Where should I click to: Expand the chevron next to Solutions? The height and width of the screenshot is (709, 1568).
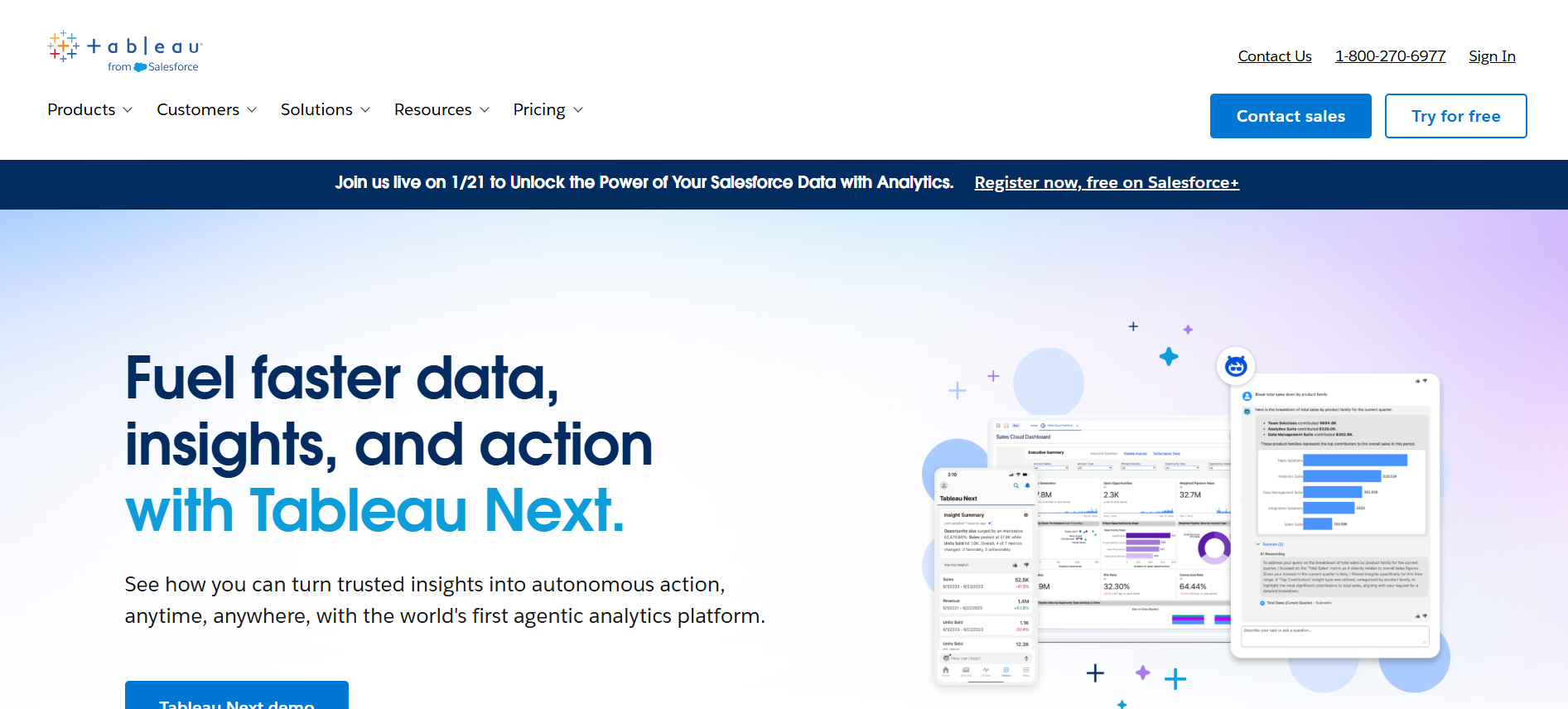(365, 110)
